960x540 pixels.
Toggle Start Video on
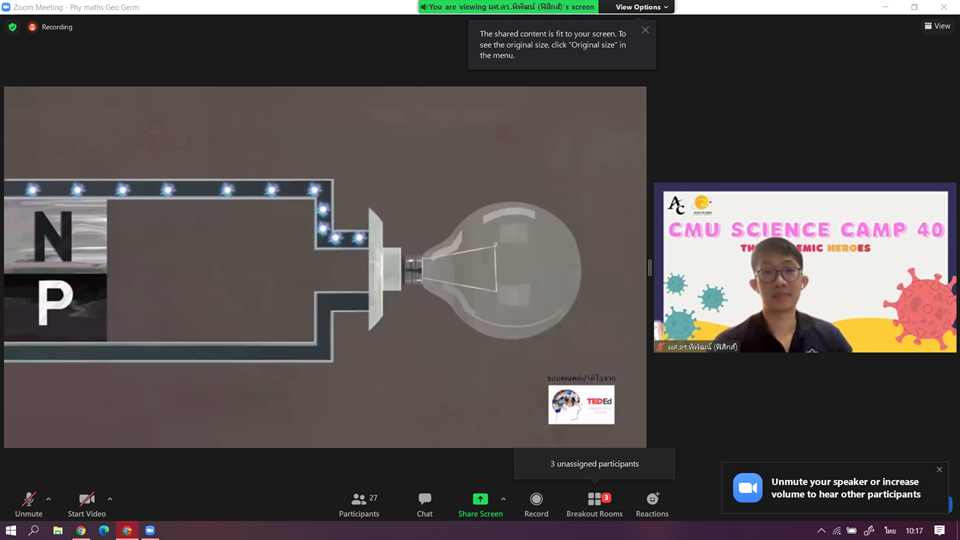[x=87, y=503]
